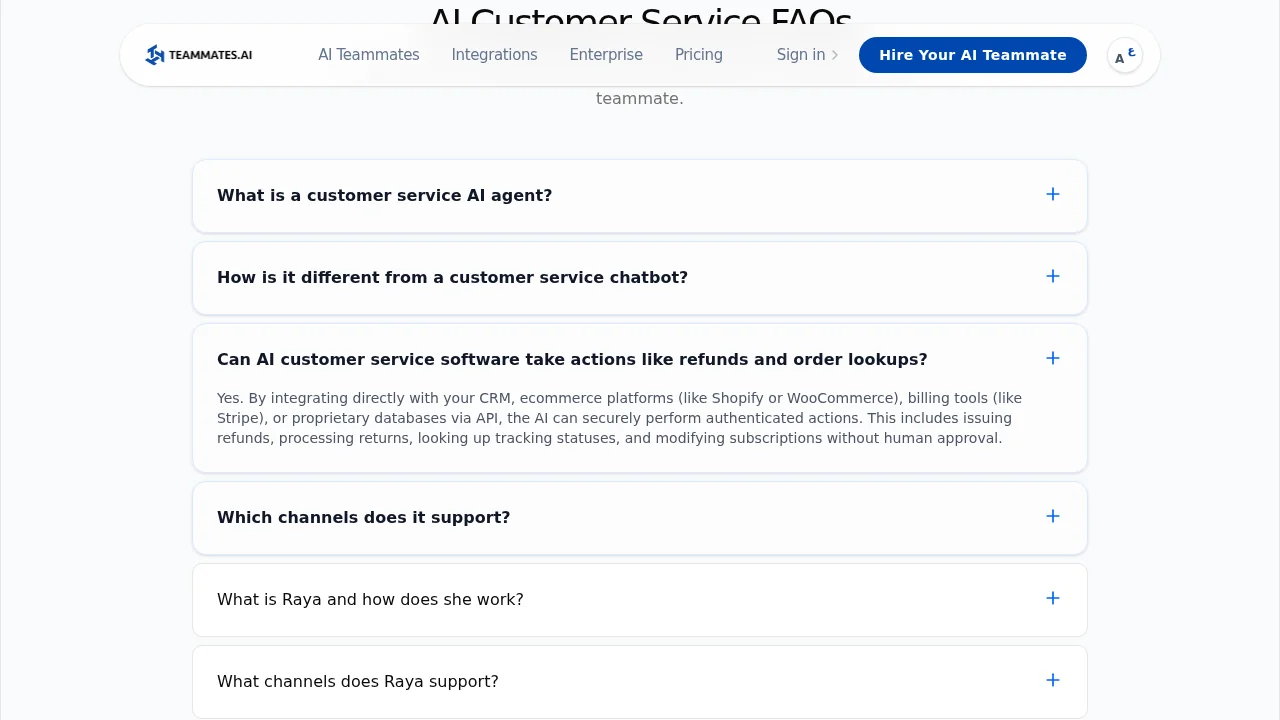Open the Integrations nav item
This screenshot has width=1280, height=720.
494,55
